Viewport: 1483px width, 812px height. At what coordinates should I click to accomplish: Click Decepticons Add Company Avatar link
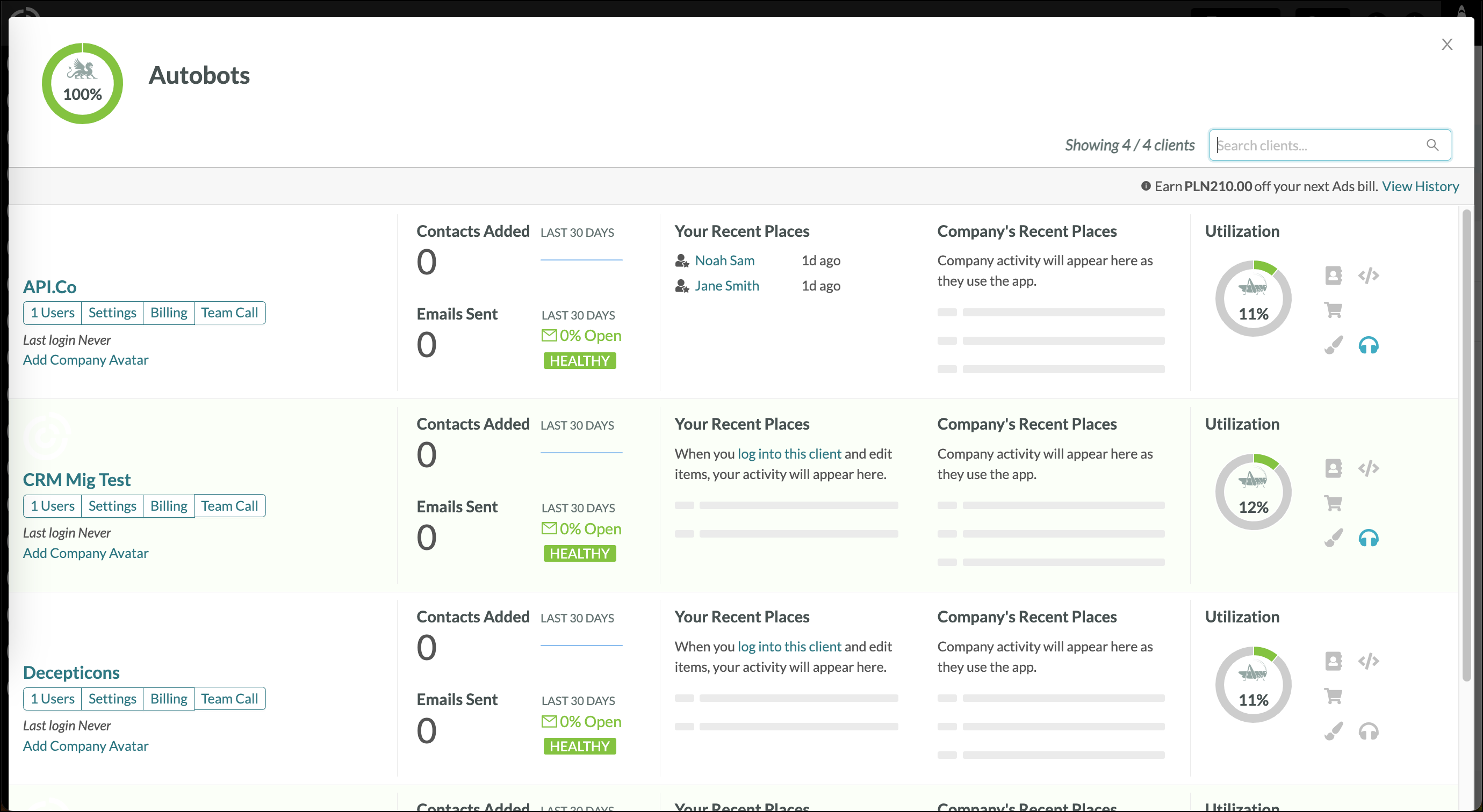(86, 746)
